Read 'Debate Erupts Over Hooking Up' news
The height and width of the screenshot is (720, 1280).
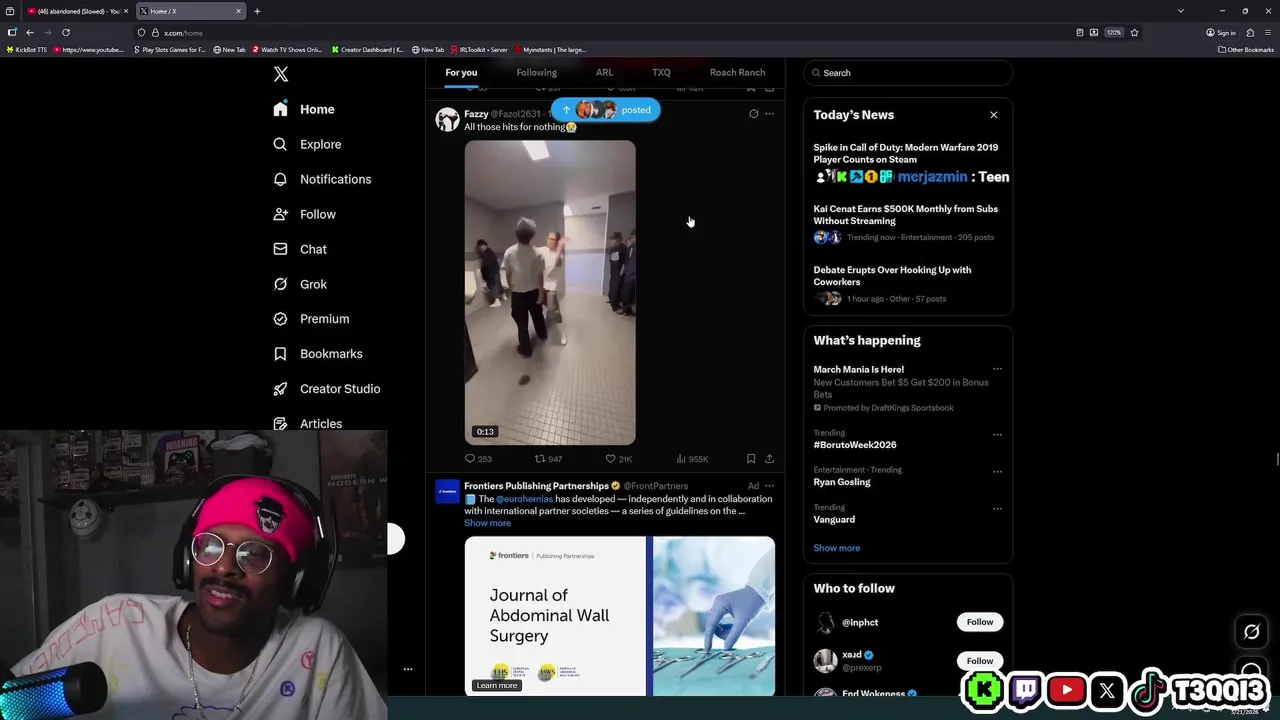click(x=892, y=276)
